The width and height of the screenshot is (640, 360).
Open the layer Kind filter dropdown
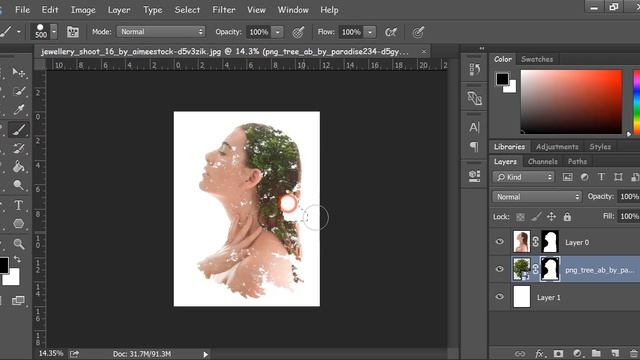point(524,177)
